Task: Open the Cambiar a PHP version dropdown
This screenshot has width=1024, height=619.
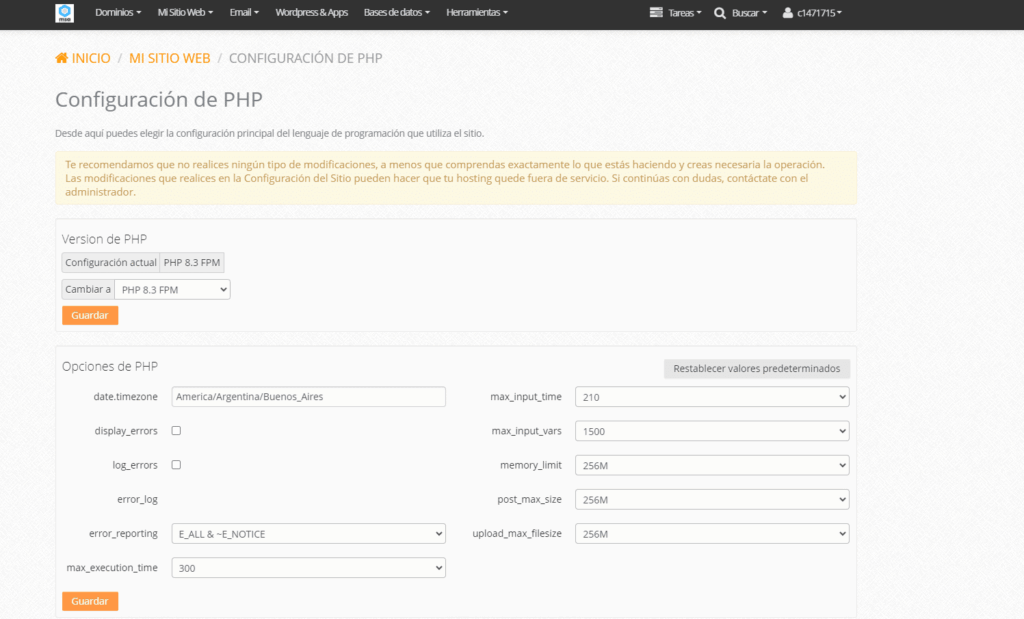Action: pyautogui.click(x=172, y=289)
